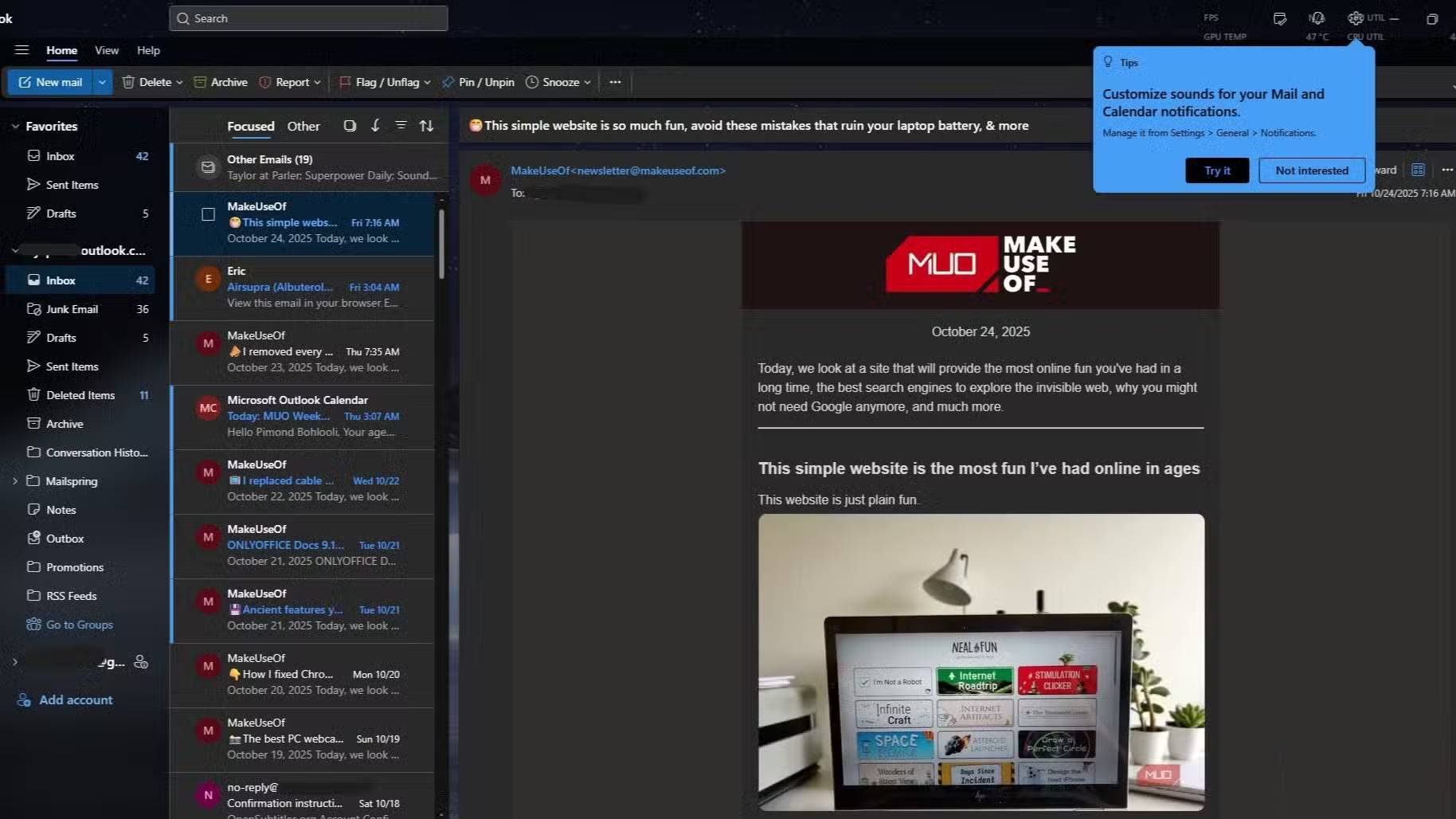Click Add account in the sidebar
The image size is (1456, 819).
click(x=66, y=700)
